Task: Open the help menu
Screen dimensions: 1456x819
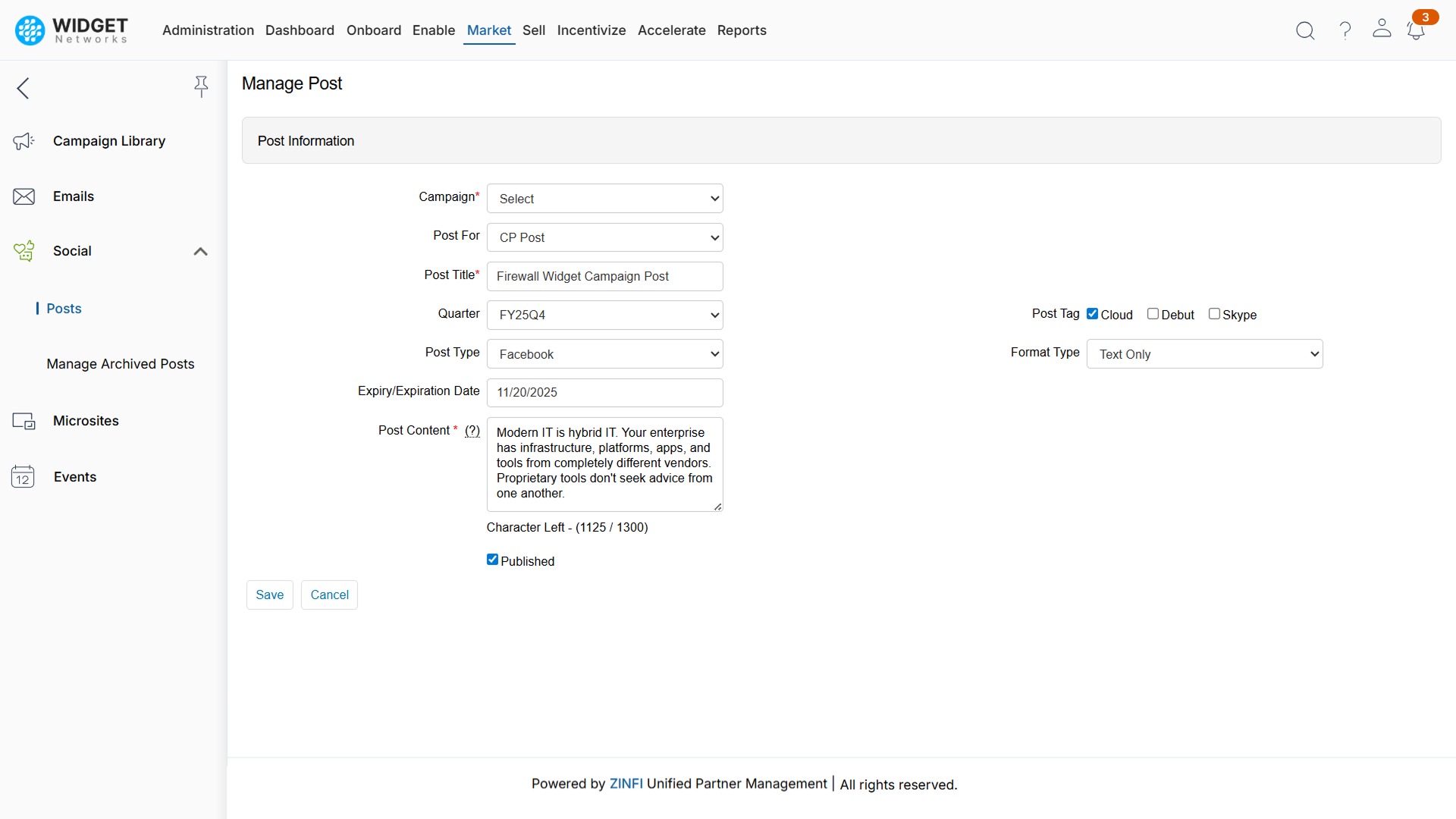Action: 1344,30
